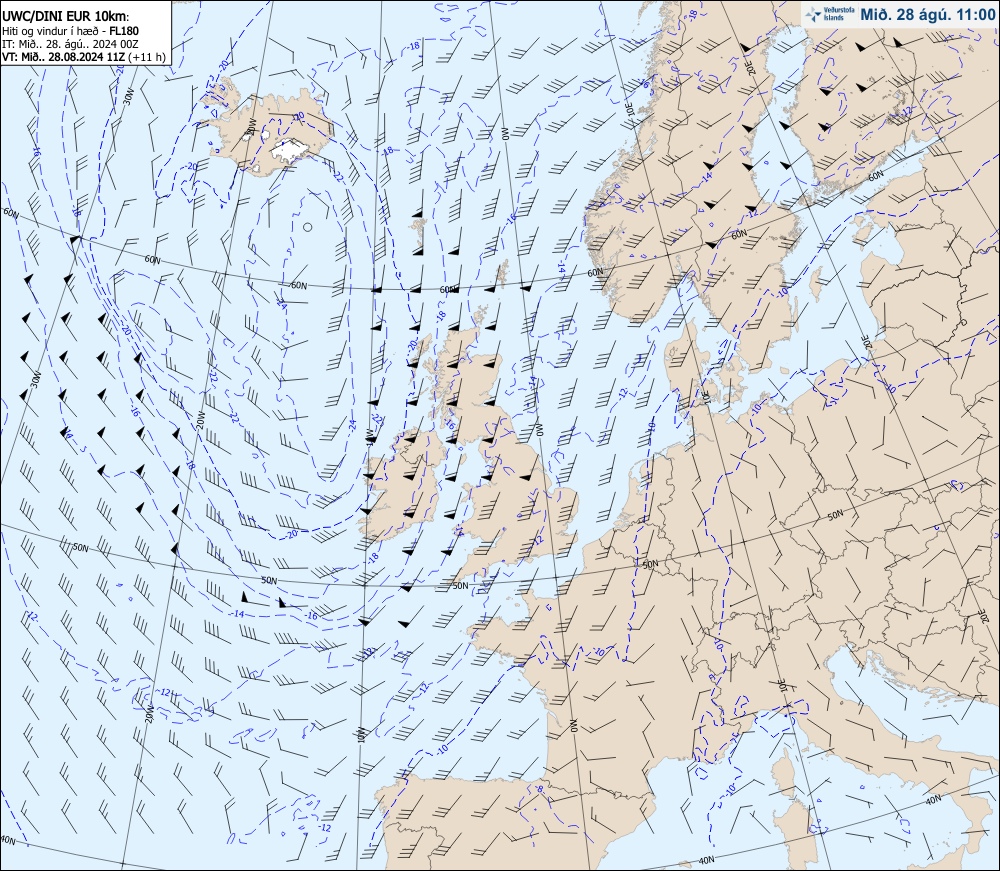Click the "VT: Mið.. 28.08.2024 11Z (+11 h)" line
This screenshot has width=1000, height=871.
pyautogui.click(x=84, y=57)
